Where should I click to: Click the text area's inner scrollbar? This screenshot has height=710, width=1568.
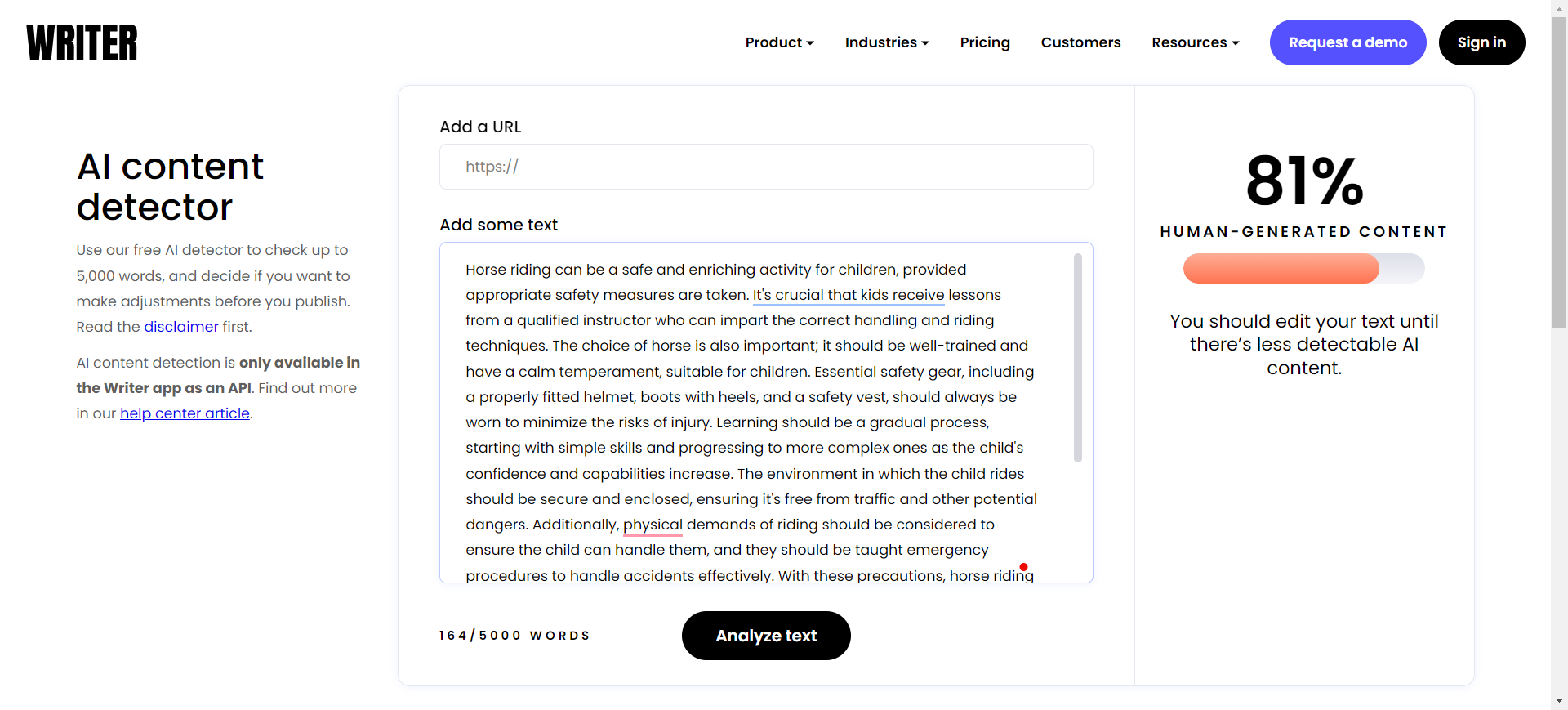point(1078,358)
